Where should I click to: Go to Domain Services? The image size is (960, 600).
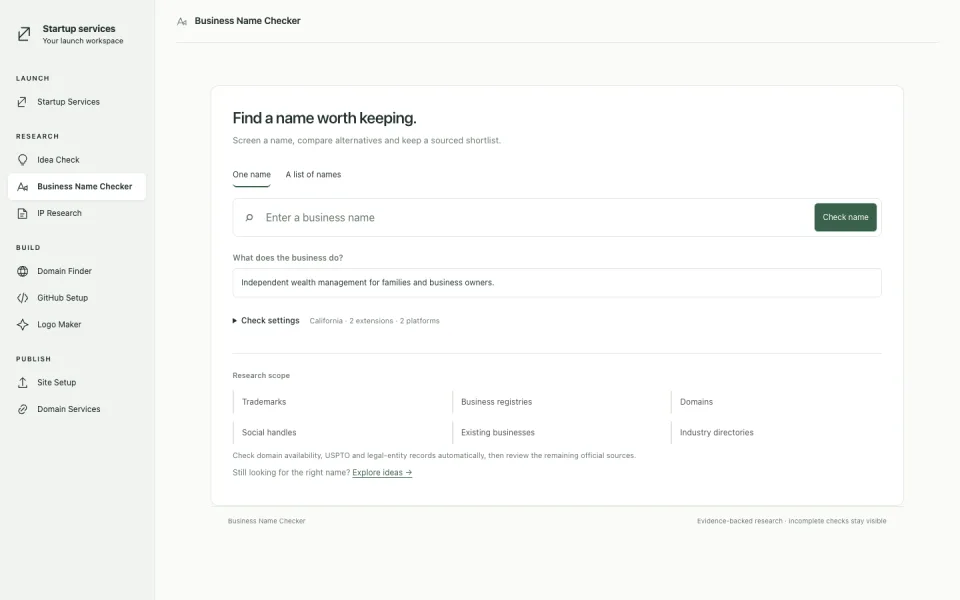point(77,409)
